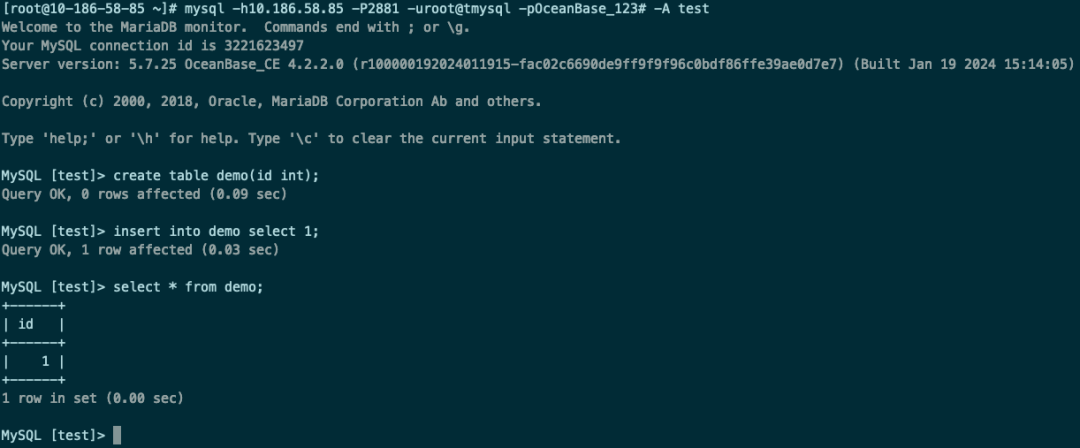
Task: Click the value 1 in the result row
Action: point(46,361)
